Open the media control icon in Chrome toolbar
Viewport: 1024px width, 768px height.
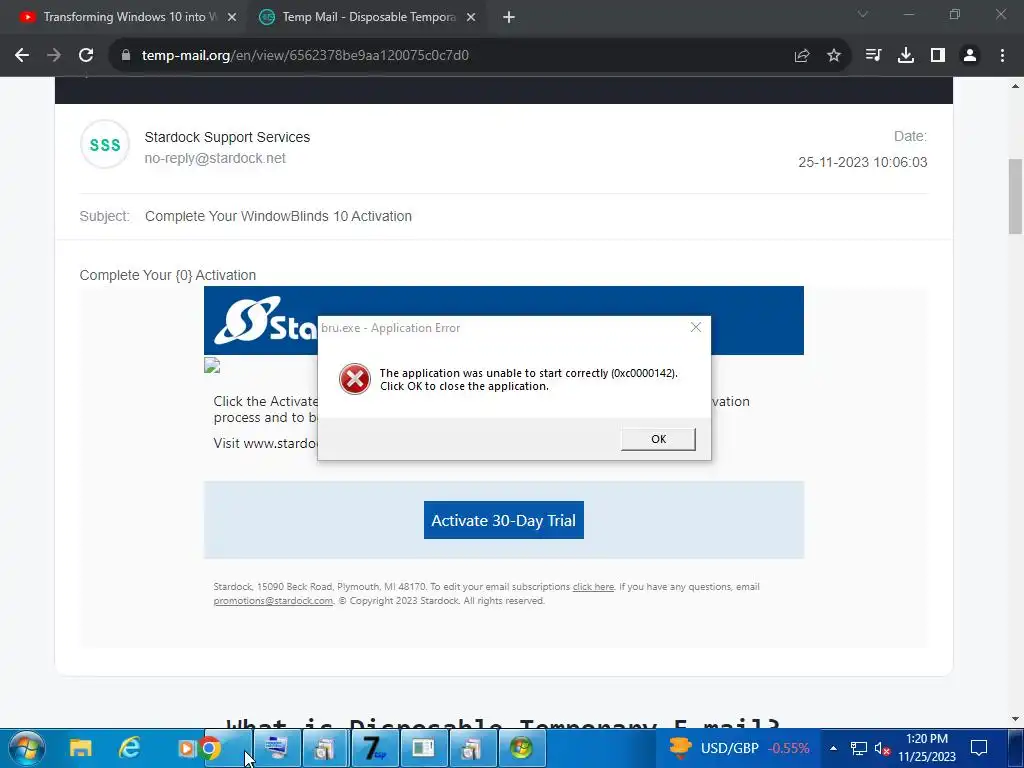click(873, 56)
